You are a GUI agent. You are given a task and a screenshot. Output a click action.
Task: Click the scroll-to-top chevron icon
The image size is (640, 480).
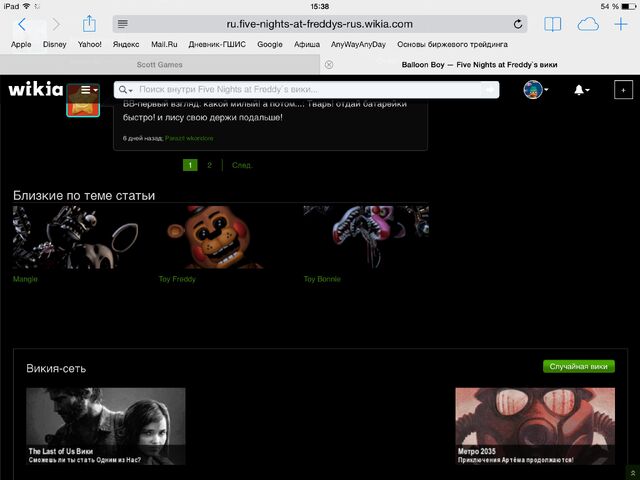[x=633, y=473]
